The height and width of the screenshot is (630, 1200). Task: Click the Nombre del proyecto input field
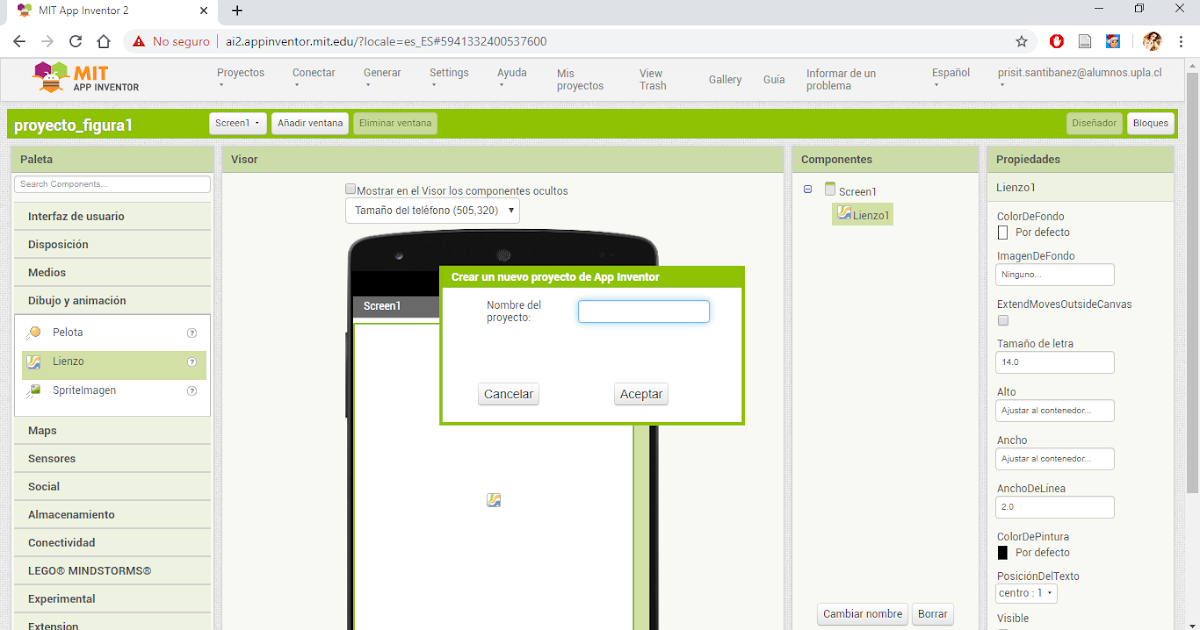(643, 311)
